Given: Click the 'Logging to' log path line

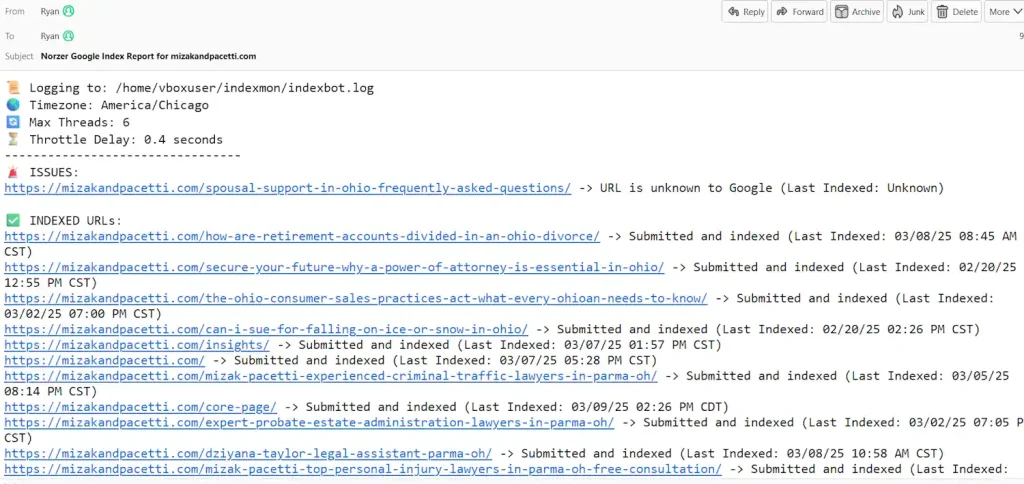Looking at the screenshot, I should point(189,88).
